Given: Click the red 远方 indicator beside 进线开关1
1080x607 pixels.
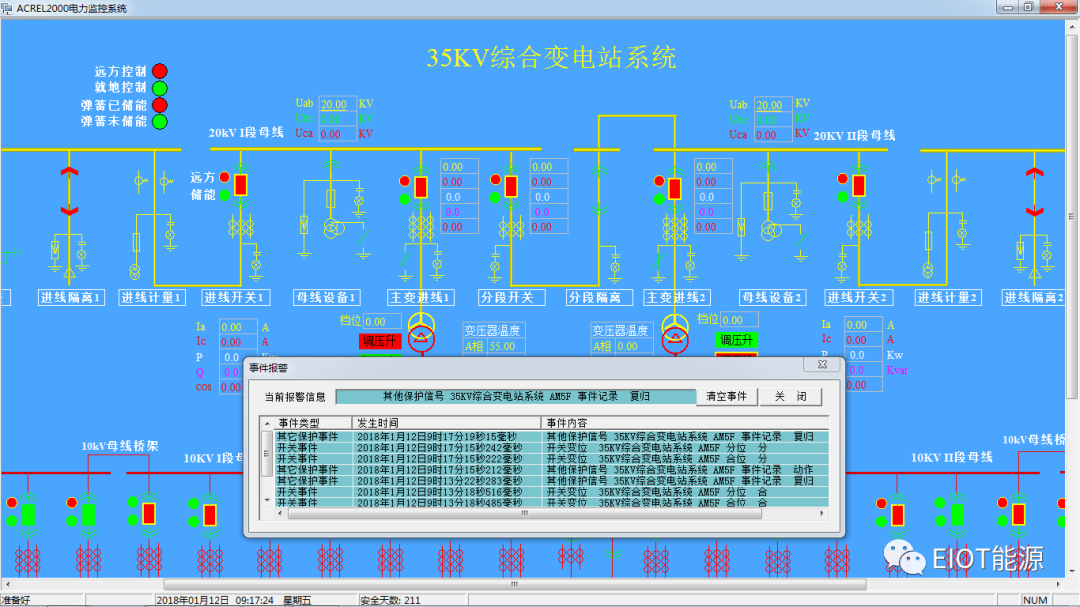Looking at the screenshot, I should coord(225,178).
